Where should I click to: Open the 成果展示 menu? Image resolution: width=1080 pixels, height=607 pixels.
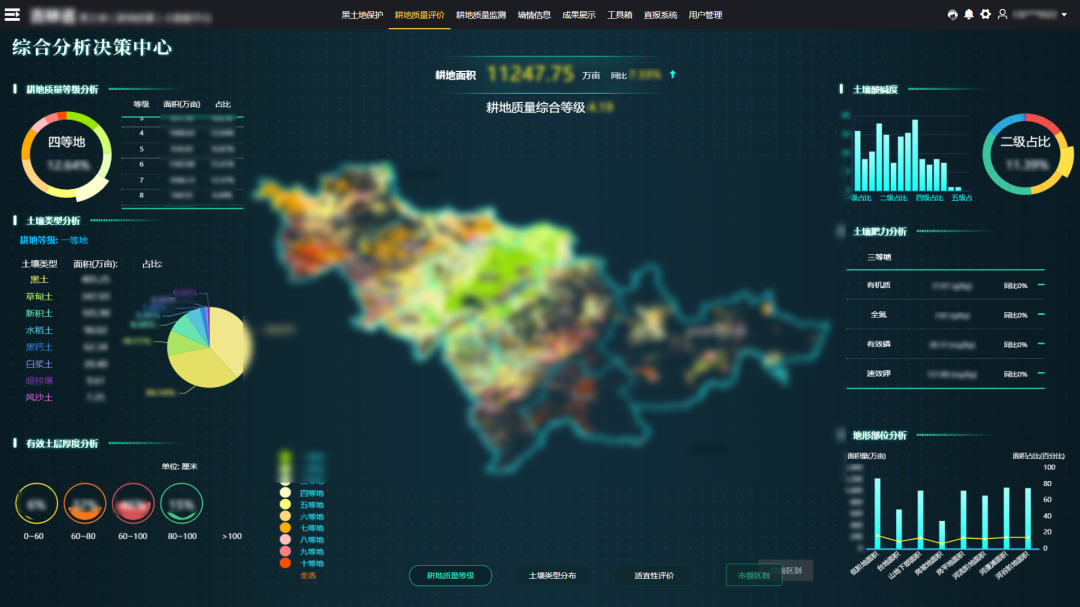pyautogui.click(x=579, y=15)
